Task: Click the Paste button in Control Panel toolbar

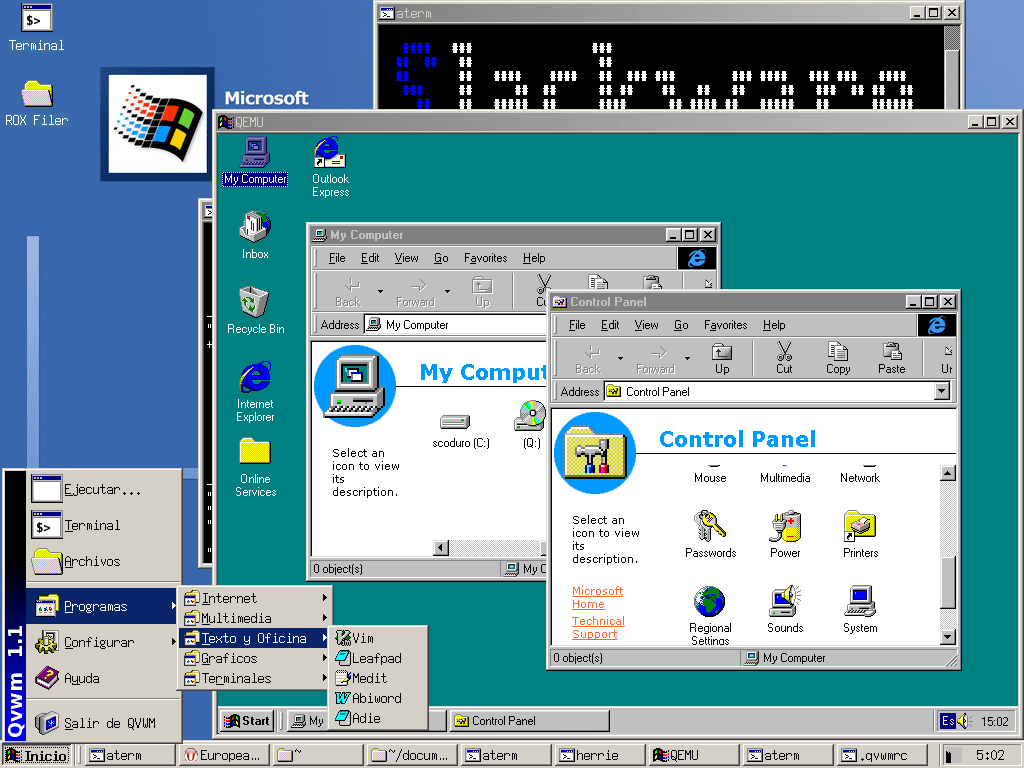Action: (x=891, y=359)
